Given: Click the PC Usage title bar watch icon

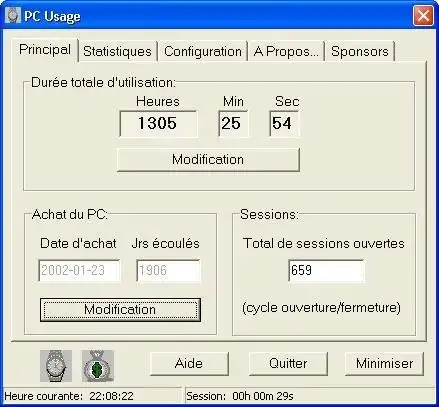Looking at the screenshot, I should tap(12, 16).
